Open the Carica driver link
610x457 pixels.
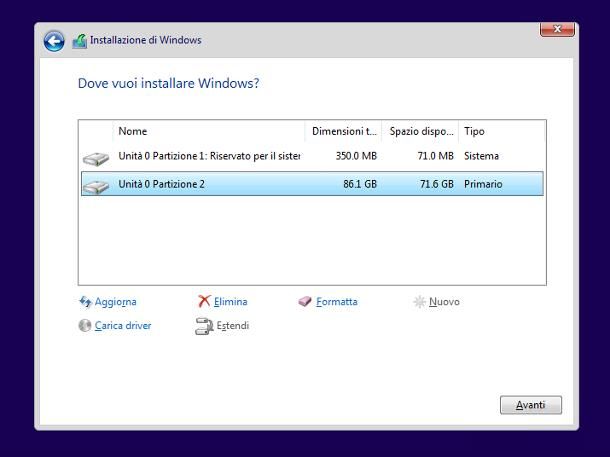pyautogui.click(x=123, y=326)
